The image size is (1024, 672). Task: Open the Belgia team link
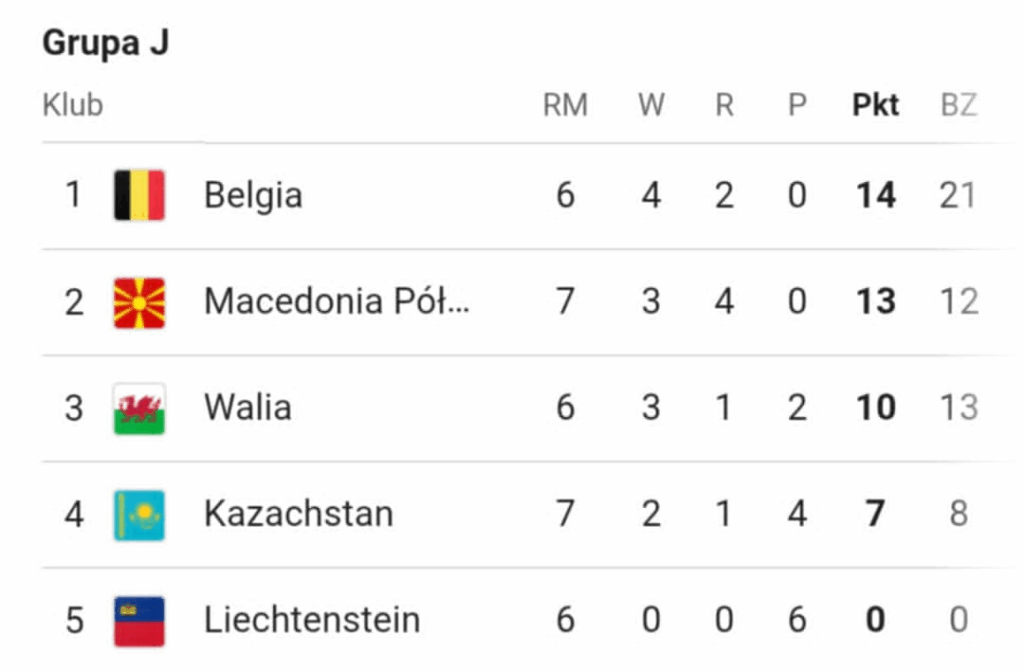pos(253,195)
